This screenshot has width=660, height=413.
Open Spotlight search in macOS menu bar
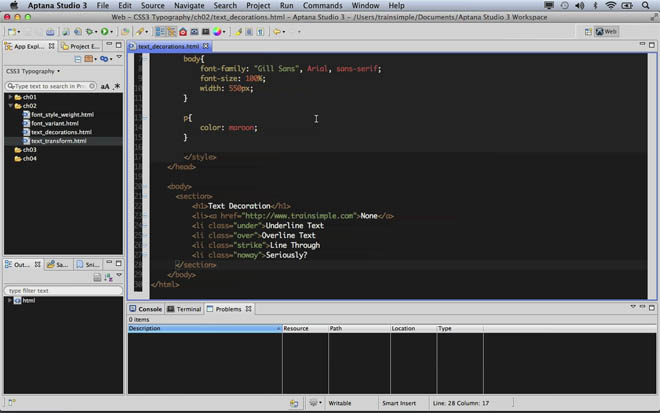coord(645,5)
